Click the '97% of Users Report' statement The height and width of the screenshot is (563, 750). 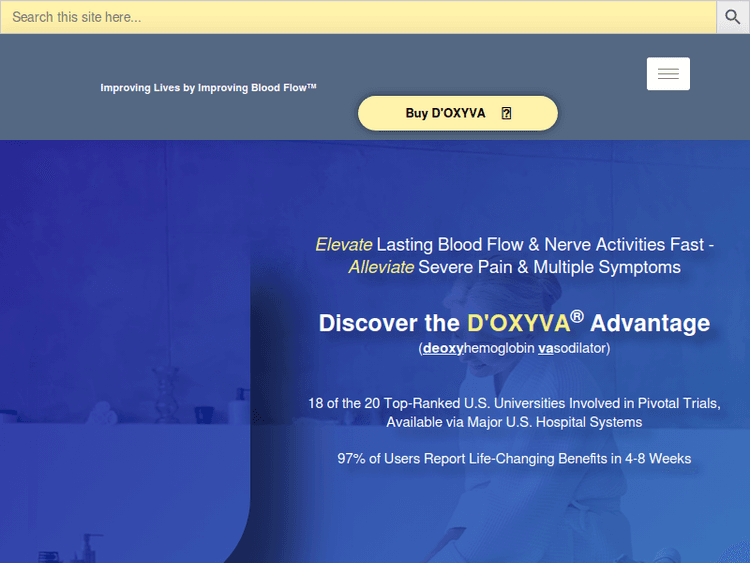tap(514, 459)
